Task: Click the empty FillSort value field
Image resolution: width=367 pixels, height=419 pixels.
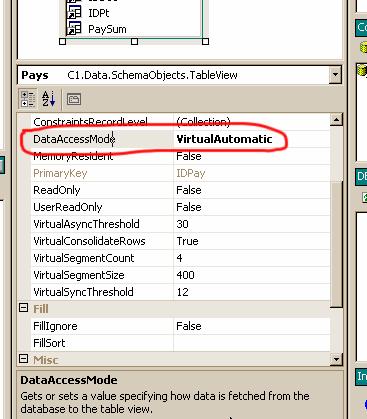Action: click(x=252, y=343)
